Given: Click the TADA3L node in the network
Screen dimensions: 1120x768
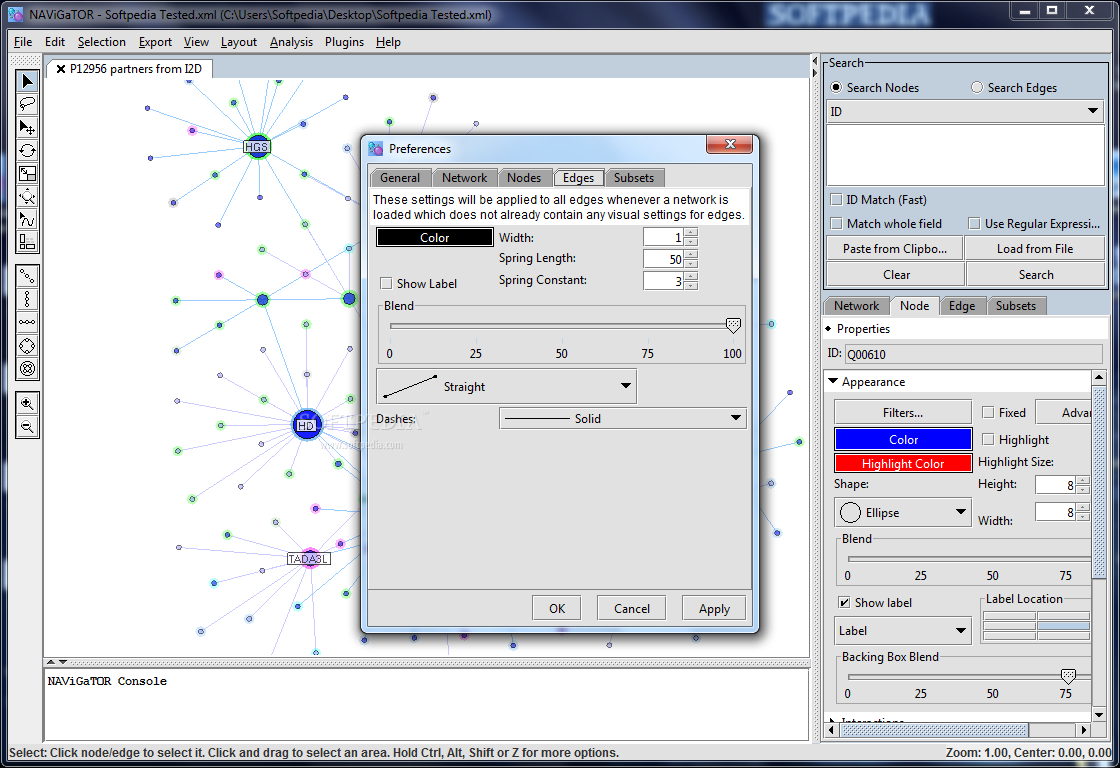Looking at the screenshot, I should click(x=309, y=559).
